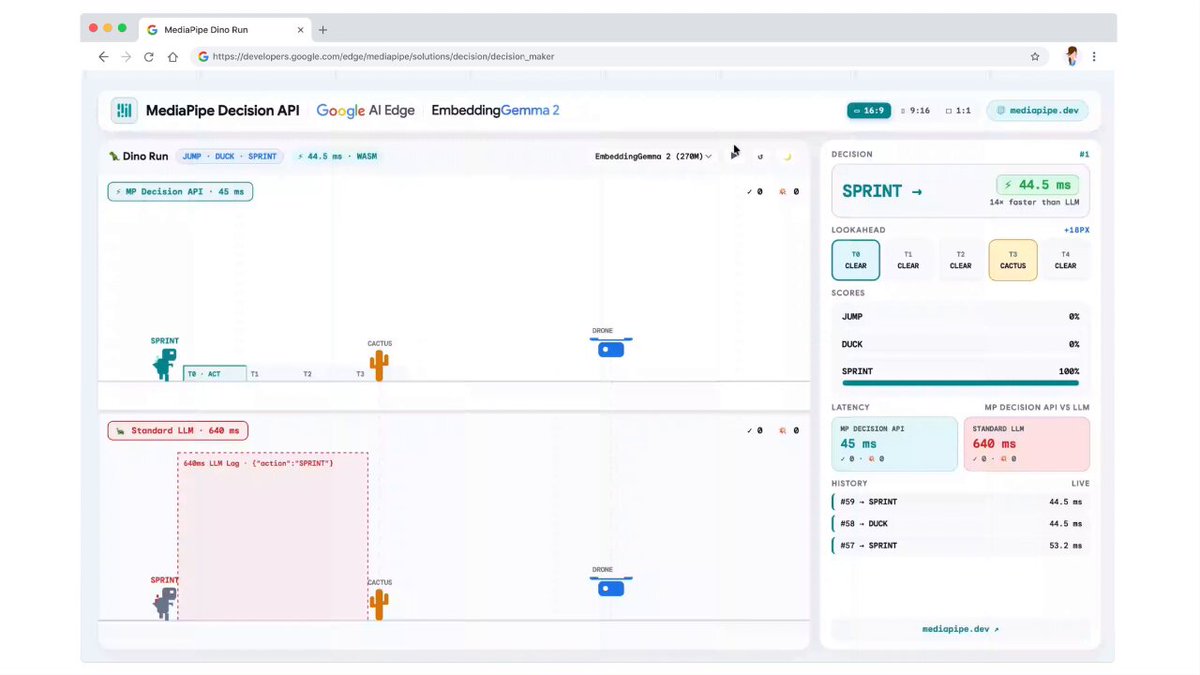Open a new browser tab
The image size is (1200, 675).
323,30
